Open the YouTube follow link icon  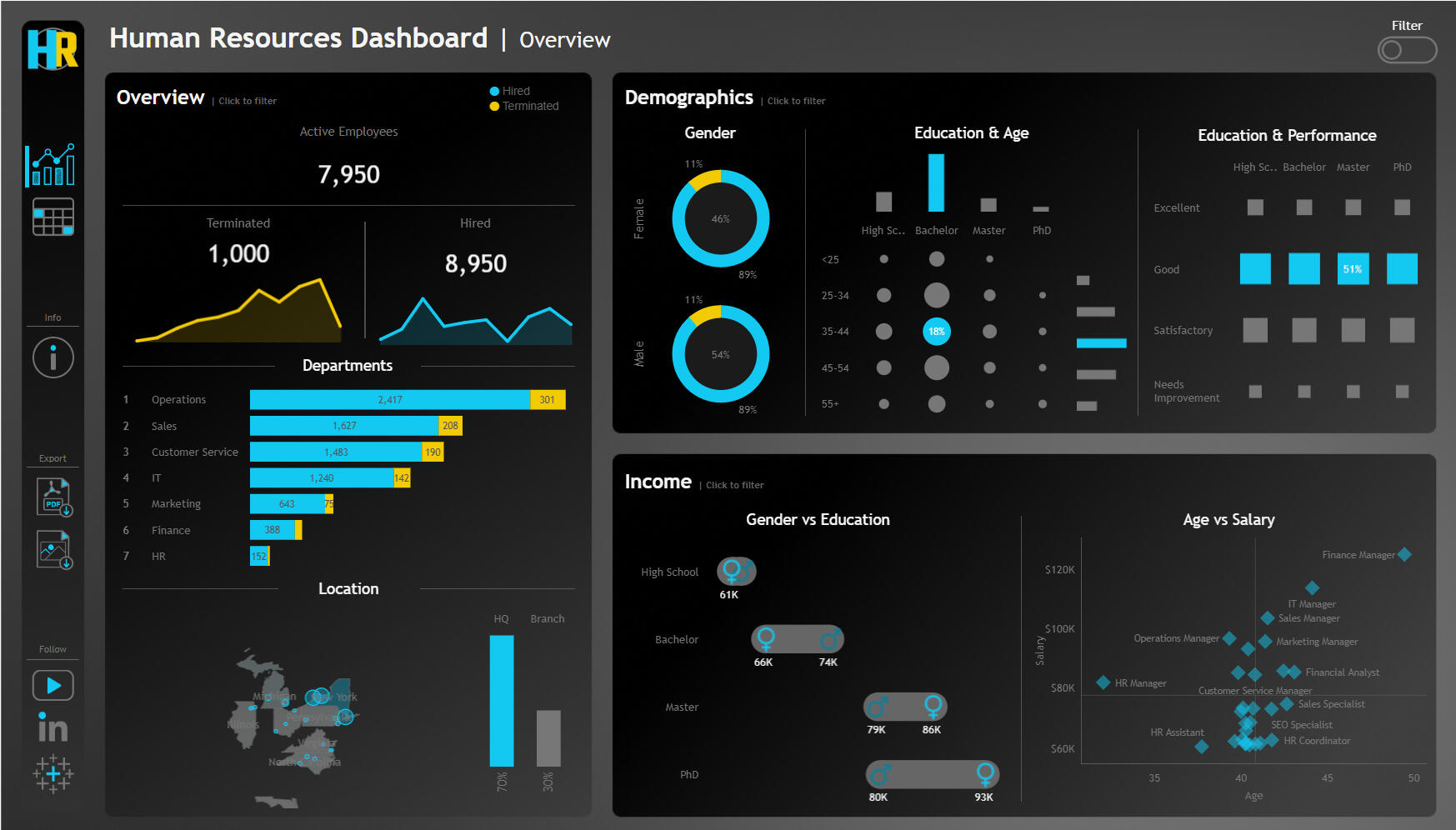pos(52,684)
